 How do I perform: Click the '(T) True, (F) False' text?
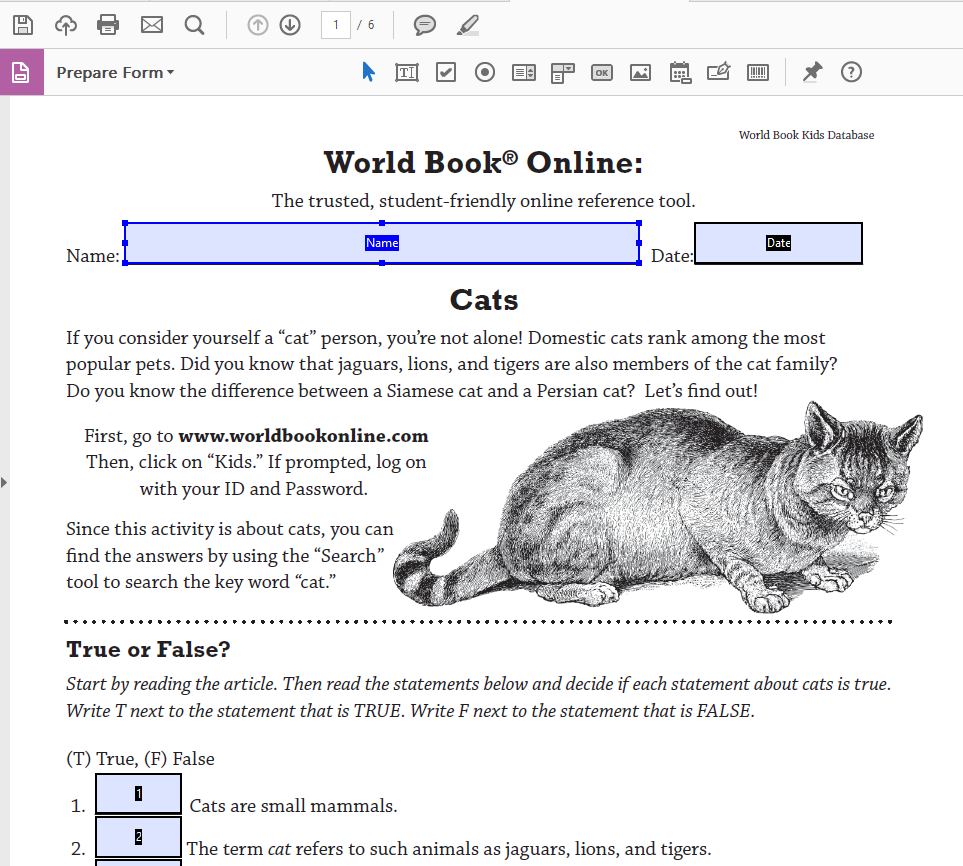pyautogui.click(x=141, y=759)
